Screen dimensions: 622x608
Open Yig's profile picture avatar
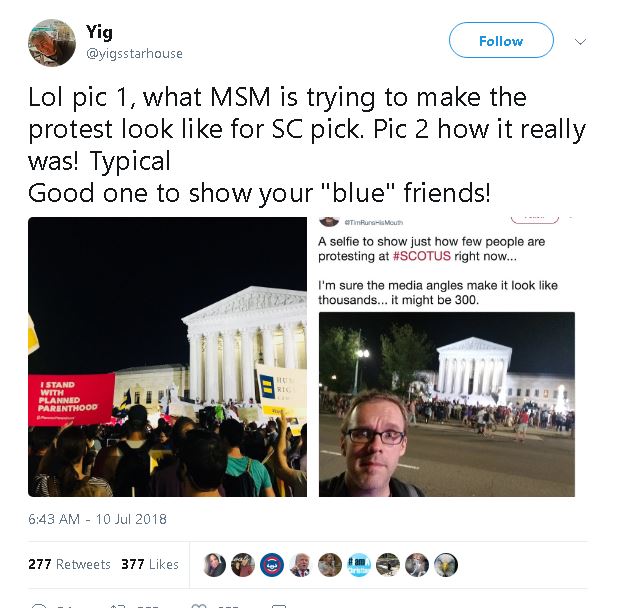click(52, 43)
